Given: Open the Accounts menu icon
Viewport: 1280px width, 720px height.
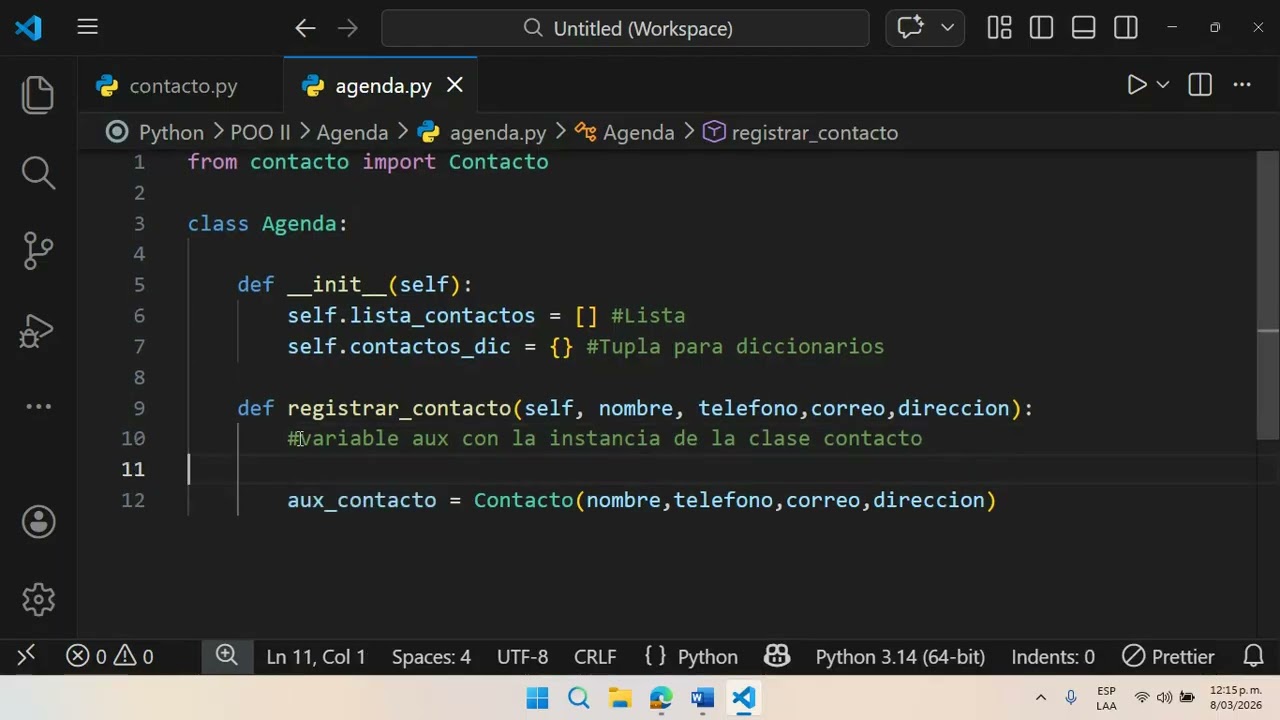Looking at the screenshot, I should pyautogui.click(x=38, y=521).
